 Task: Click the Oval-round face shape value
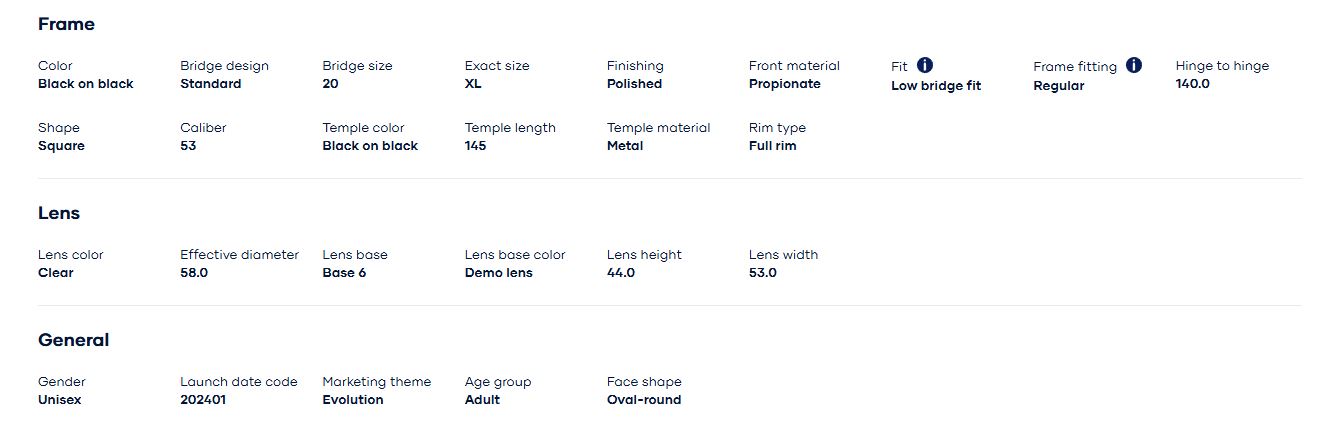(x=644, y=400)
